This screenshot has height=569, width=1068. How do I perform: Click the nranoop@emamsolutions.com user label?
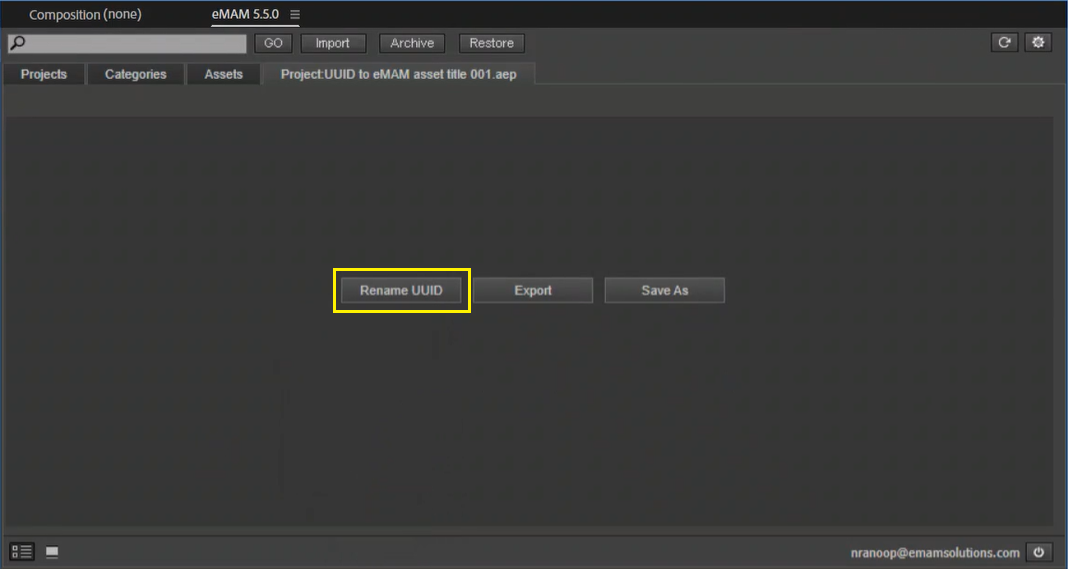click(935, 553)
